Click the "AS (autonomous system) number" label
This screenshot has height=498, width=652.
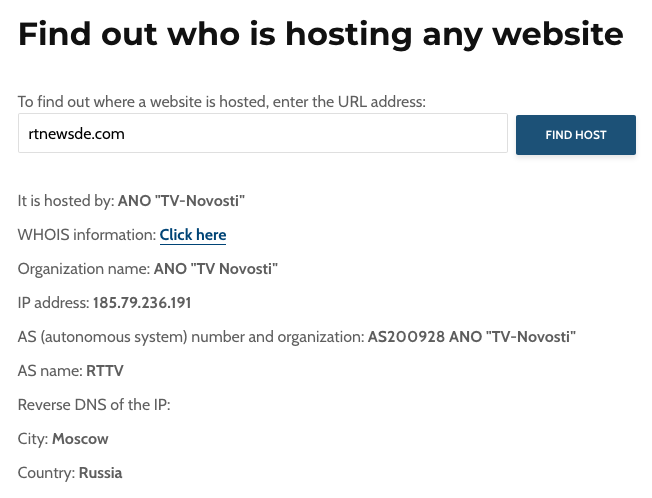coord(191,337)
